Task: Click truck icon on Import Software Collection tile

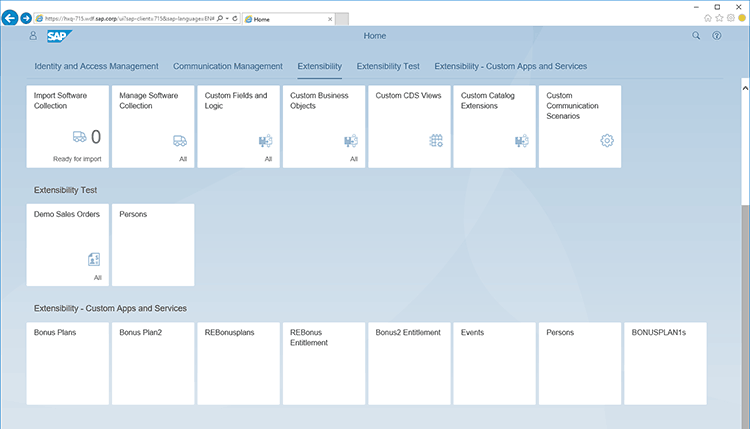Action: click(79, 137)
